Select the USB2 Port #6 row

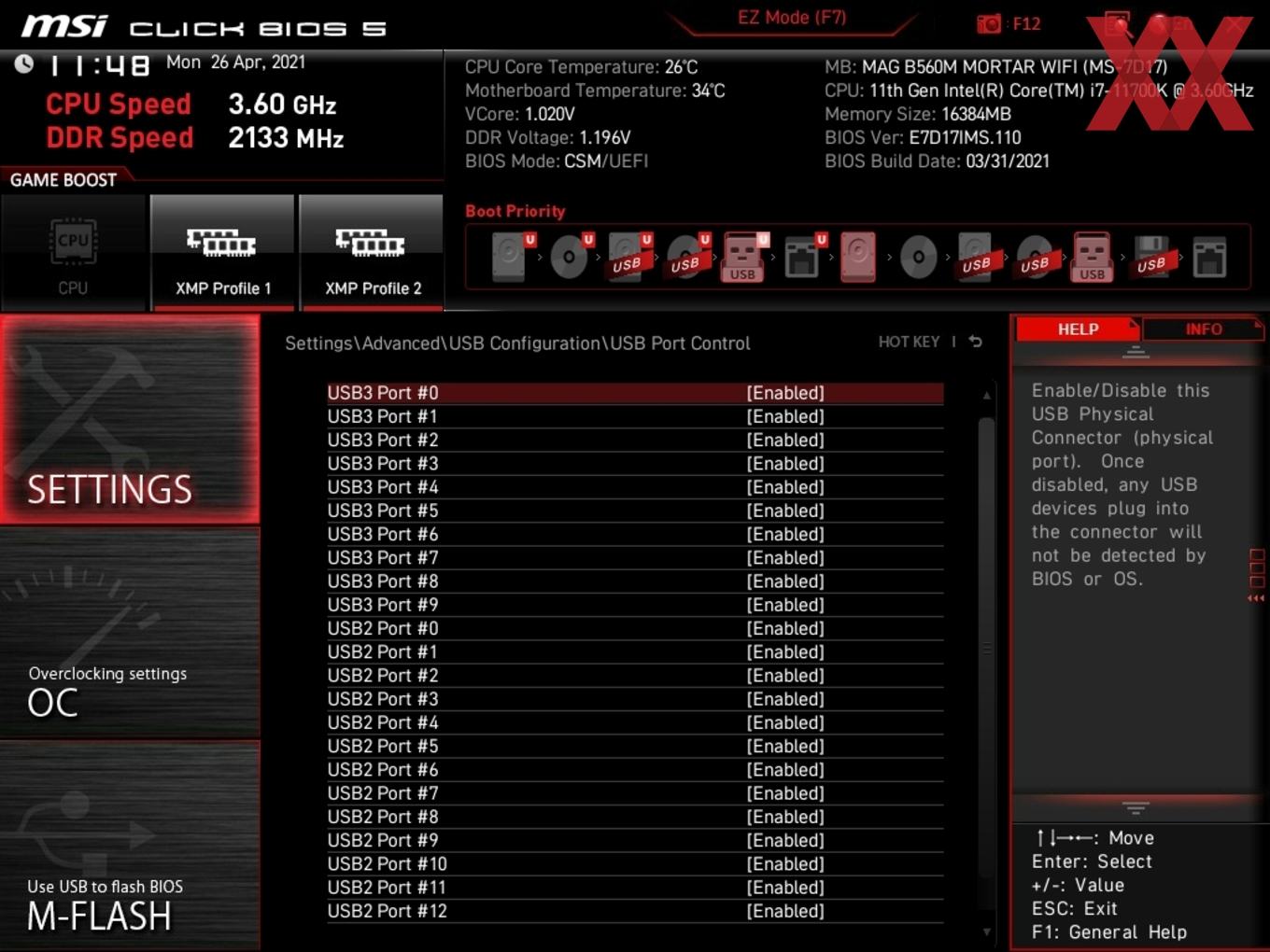635,770
